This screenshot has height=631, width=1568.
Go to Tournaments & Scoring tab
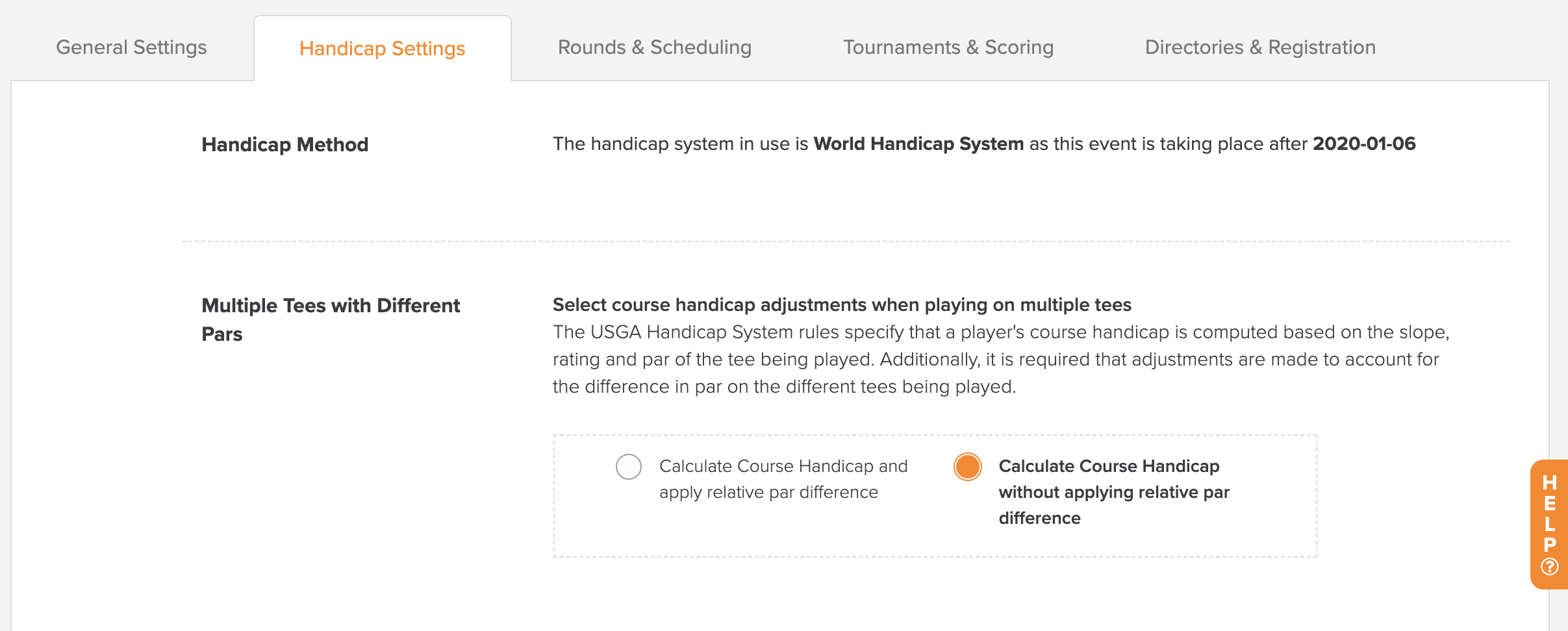tap(948, 47)
